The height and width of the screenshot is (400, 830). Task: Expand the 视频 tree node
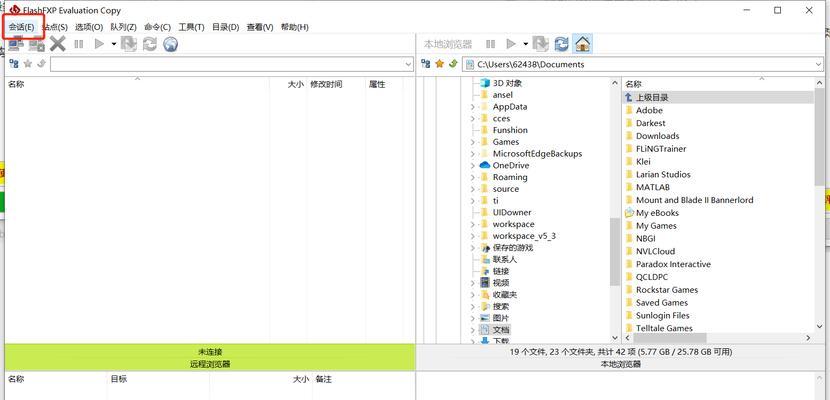[x=472, y=283]
